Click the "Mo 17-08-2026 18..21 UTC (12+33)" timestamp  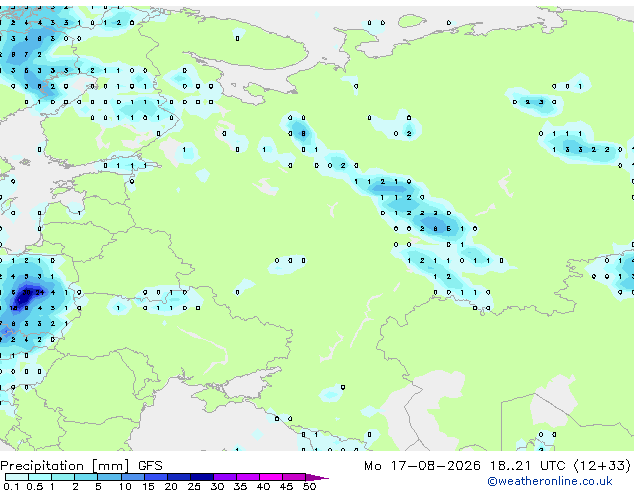pos(497,466)
